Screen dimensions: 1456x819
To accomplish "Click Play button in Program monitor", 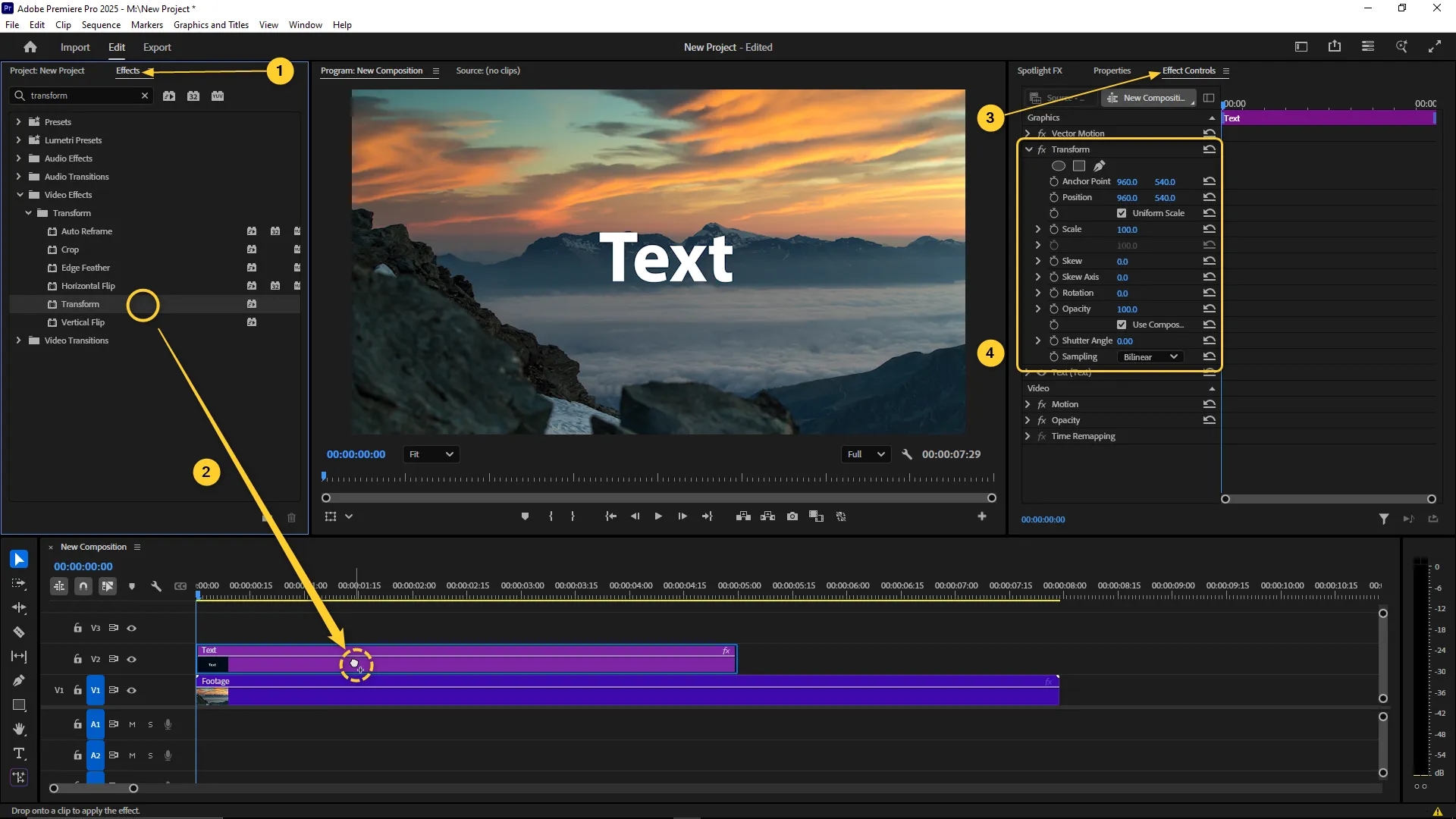I will coord(658,516).
